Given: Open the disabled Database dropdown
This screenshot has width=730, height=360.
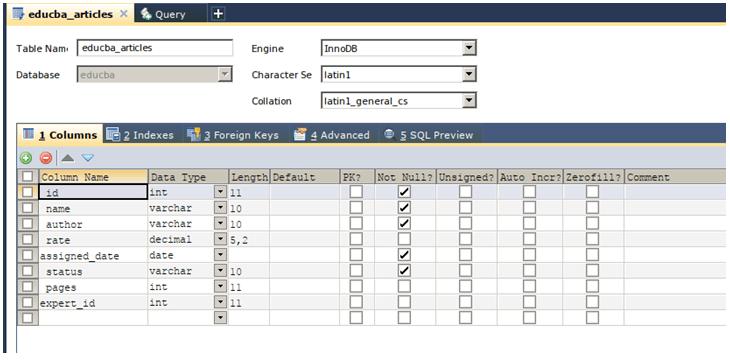Looking at the screenshot, I should [x=225, y=75].
